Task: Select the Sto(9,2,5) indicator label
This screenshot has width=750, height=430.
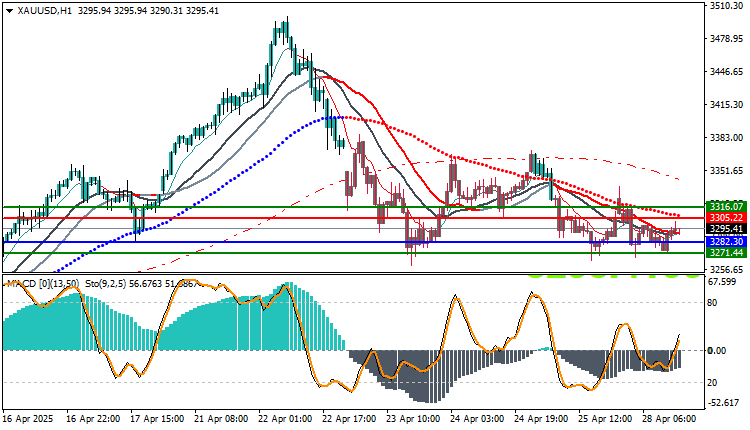Action: [x=106, y=284]
